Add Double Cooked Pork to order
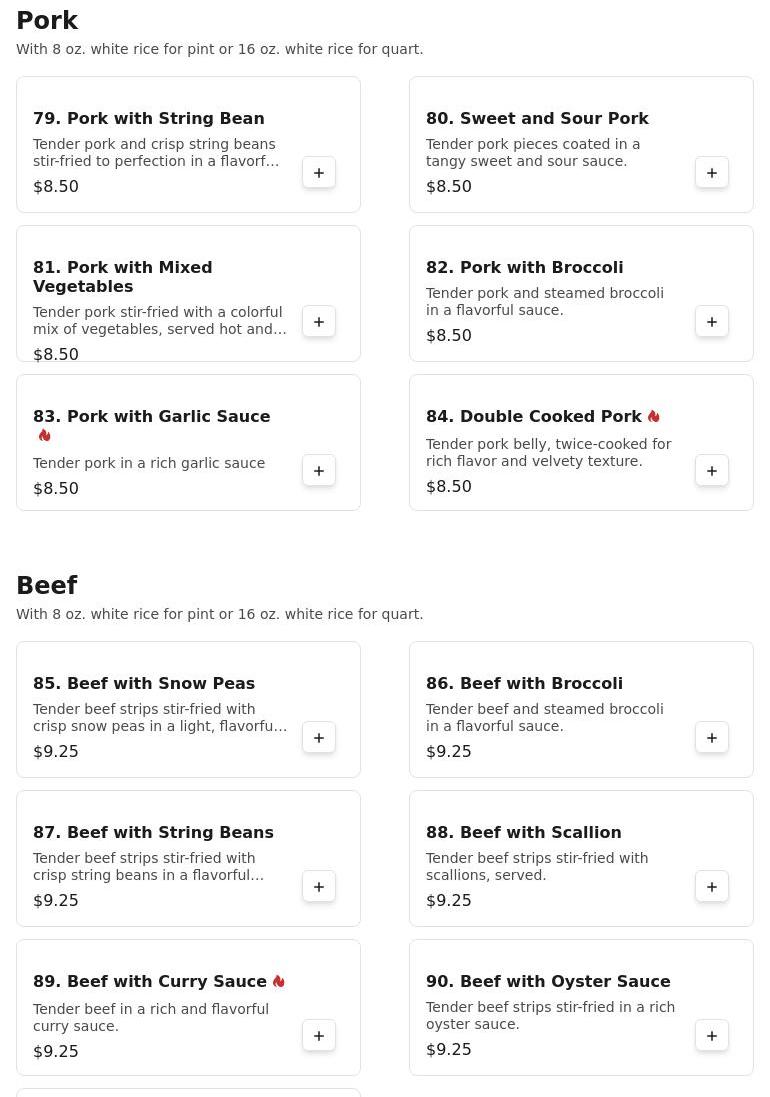Image resolution: width=770 pixels, height=1097 pixels. (x=712, y=471)
